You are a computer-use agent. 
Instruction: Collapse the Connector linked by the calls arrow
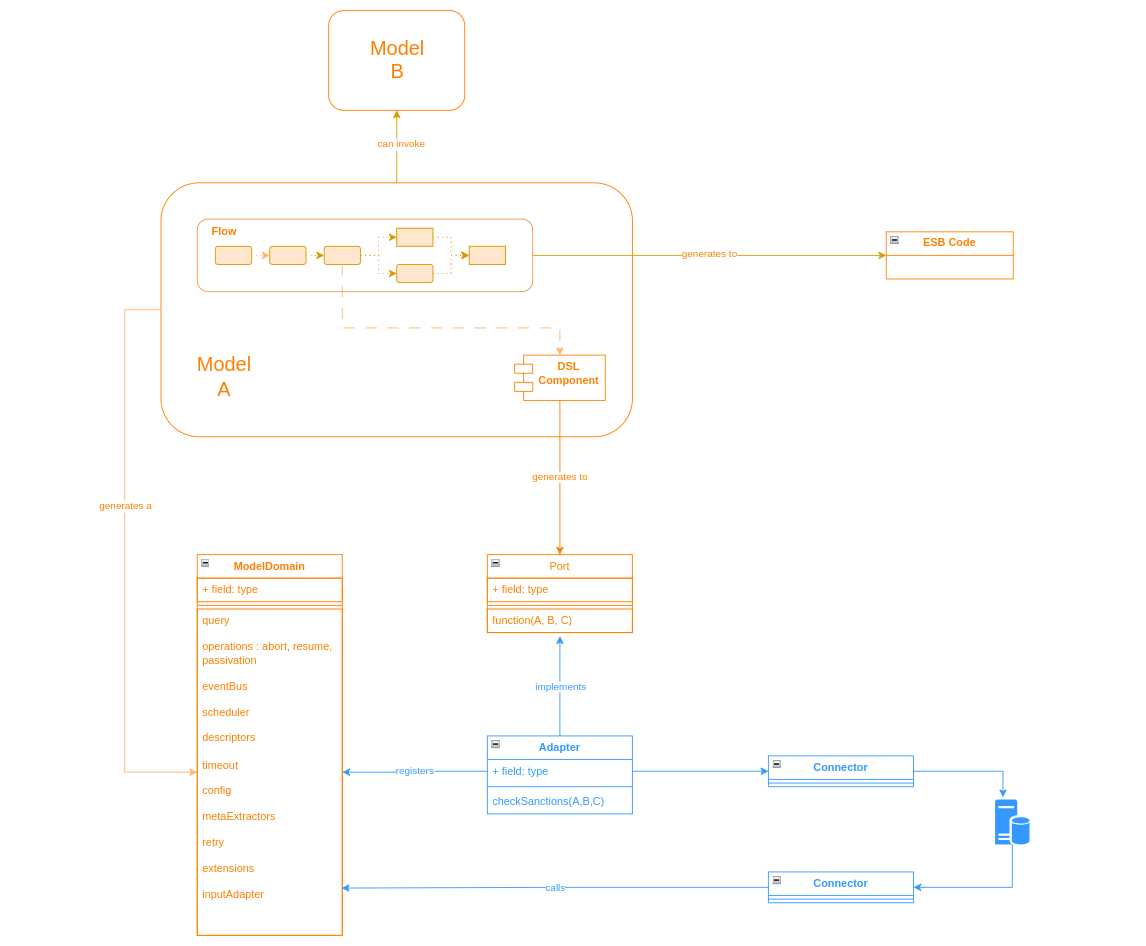pyautogui.click(x=776, y=880)
